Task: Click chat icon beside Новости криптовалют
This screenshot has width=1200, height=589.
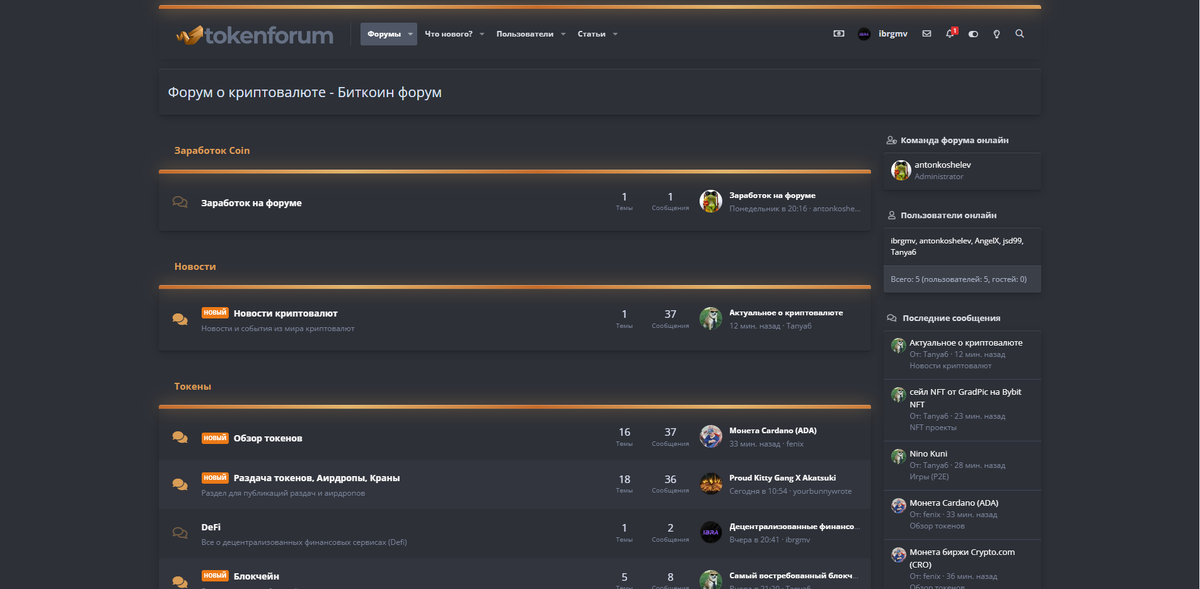Action: coord(180,319)
